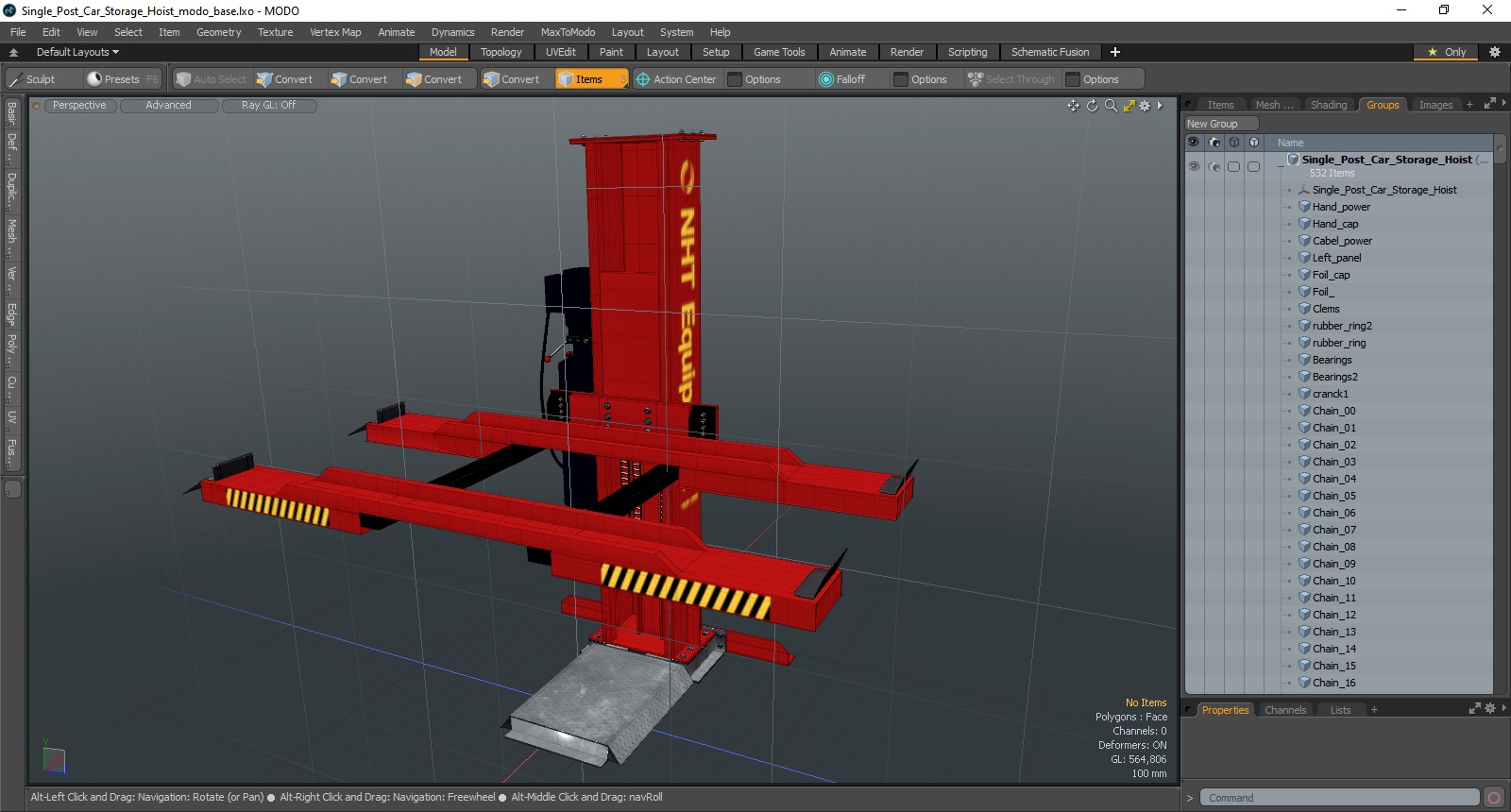
Task: Expand viewport options right arrow
Action: click(x=1160, y=106)
